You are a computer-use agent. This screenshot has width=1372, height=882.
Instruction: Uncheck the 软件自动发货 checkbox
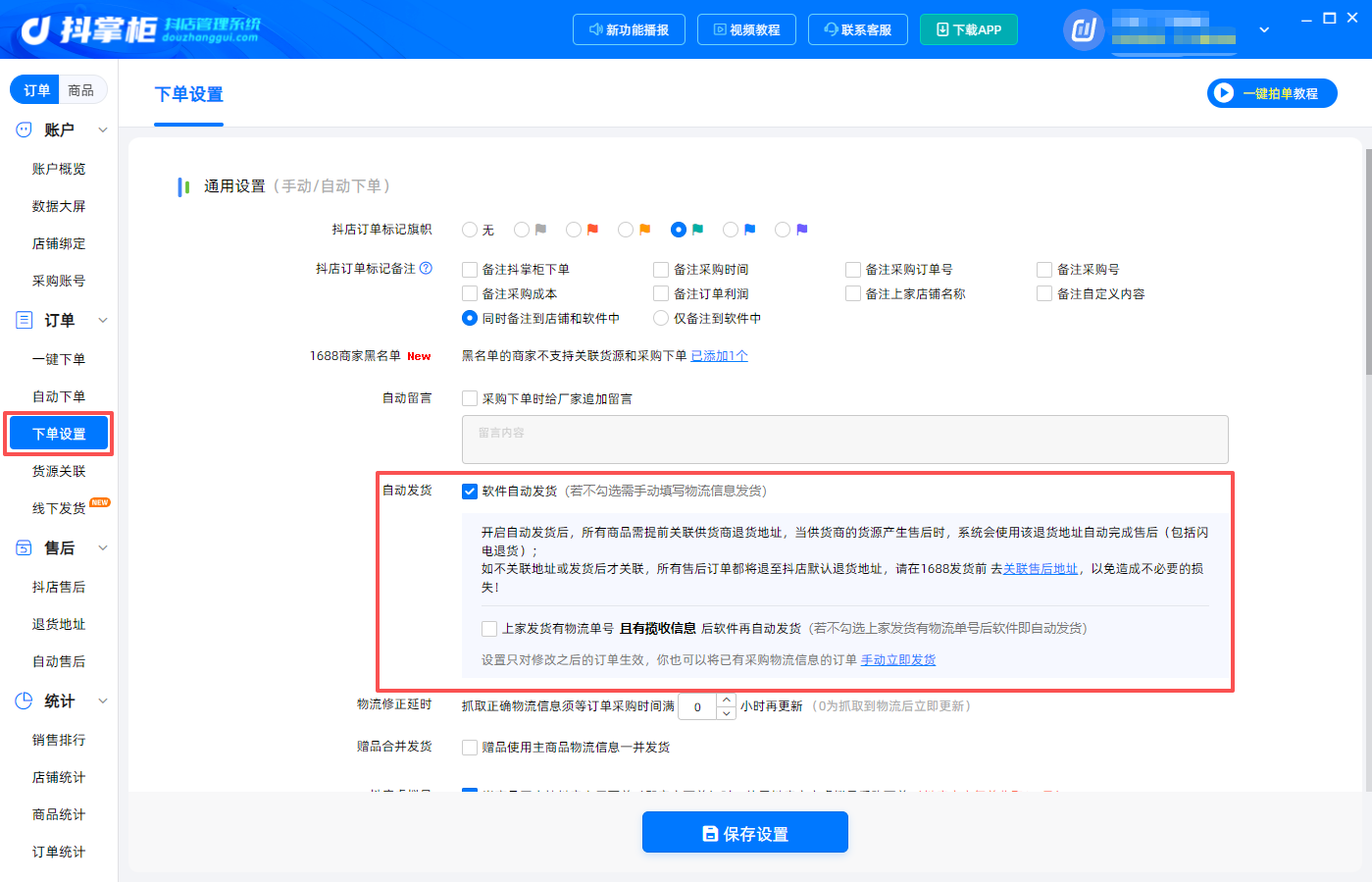pyautogui.click(x=470, y=492)
